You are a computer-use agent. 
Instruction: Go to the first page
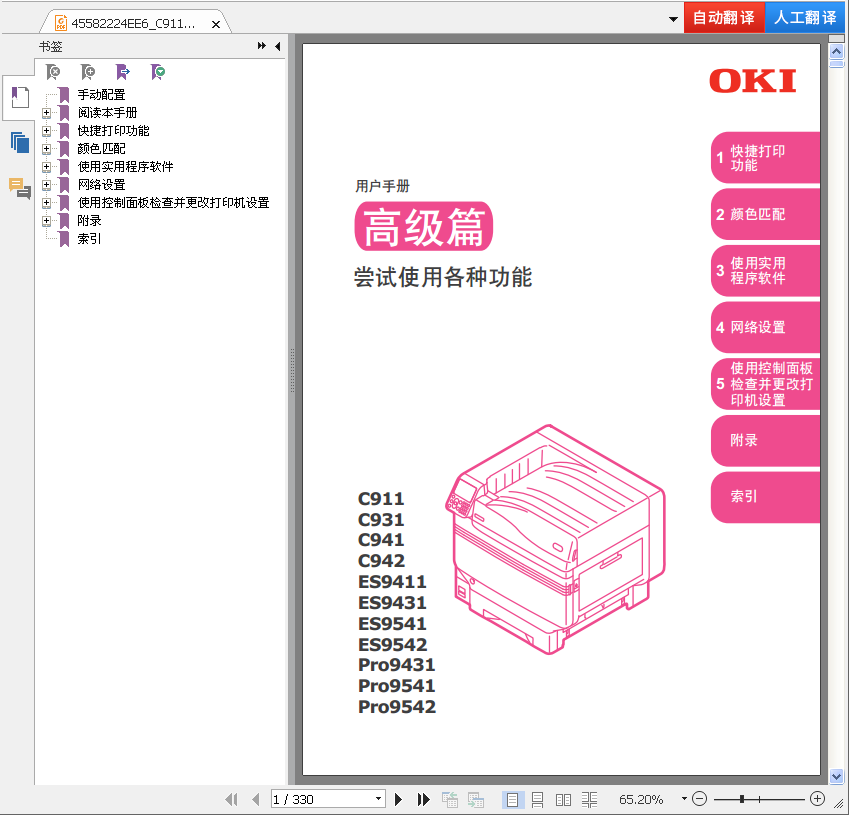232,799
